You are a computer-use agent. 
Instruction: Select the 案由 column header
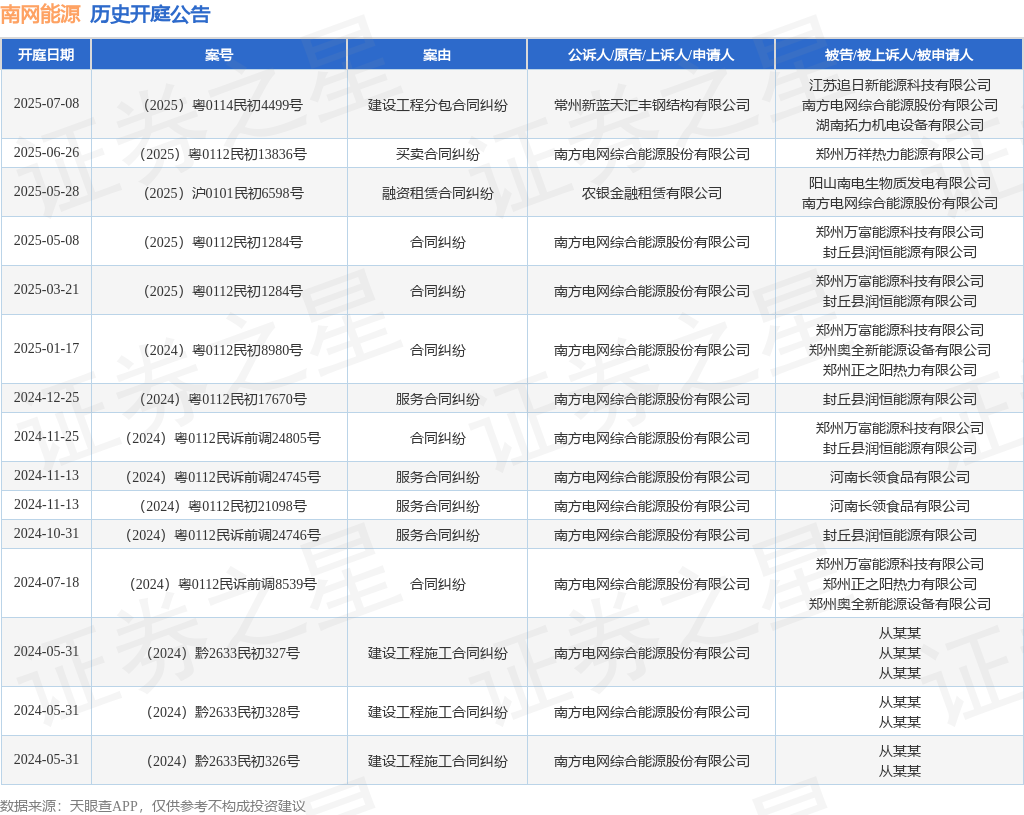tap(437, 55)
